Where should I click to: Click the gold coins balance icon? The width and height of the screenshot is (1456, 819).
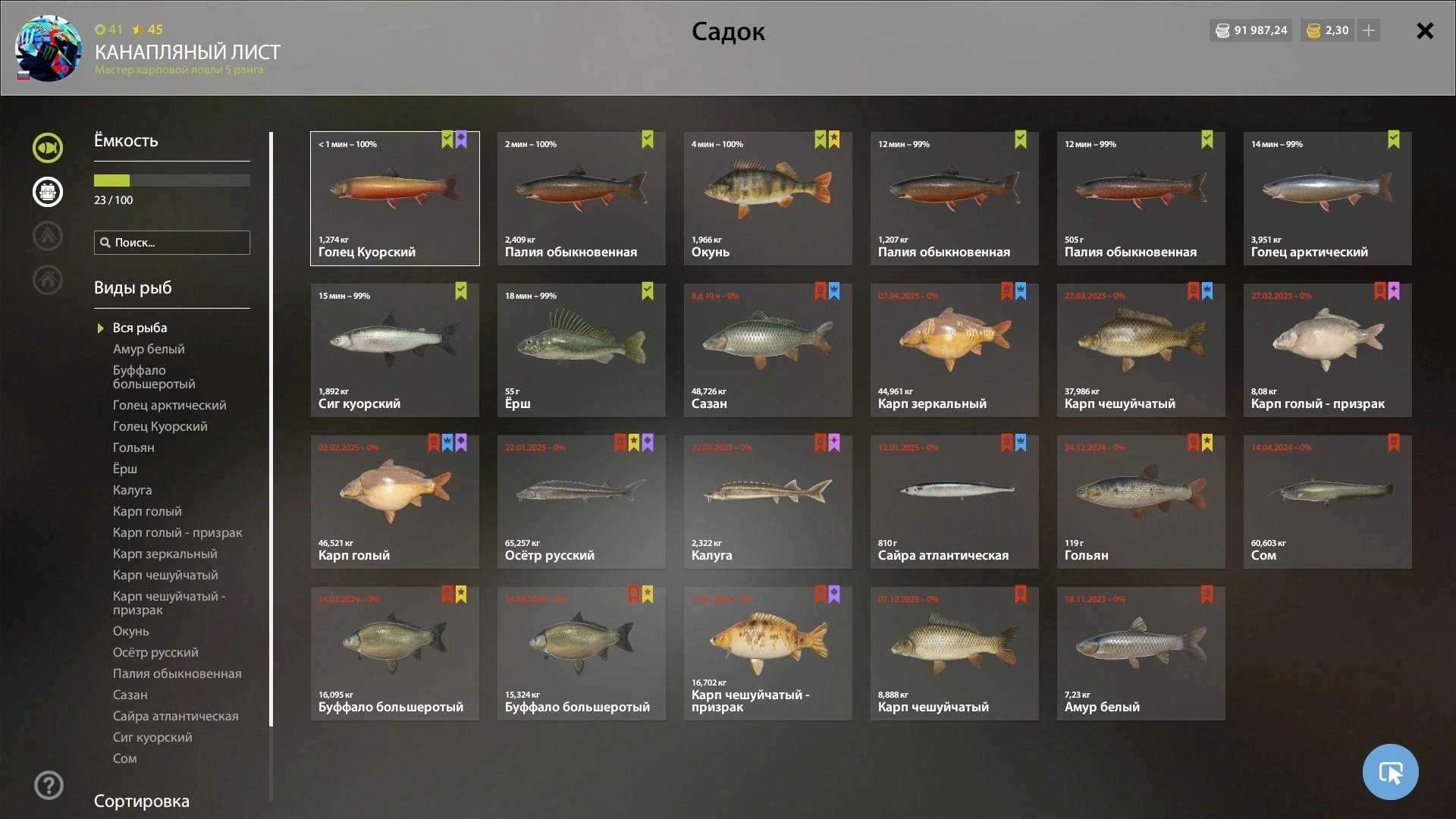point(1314,30)
